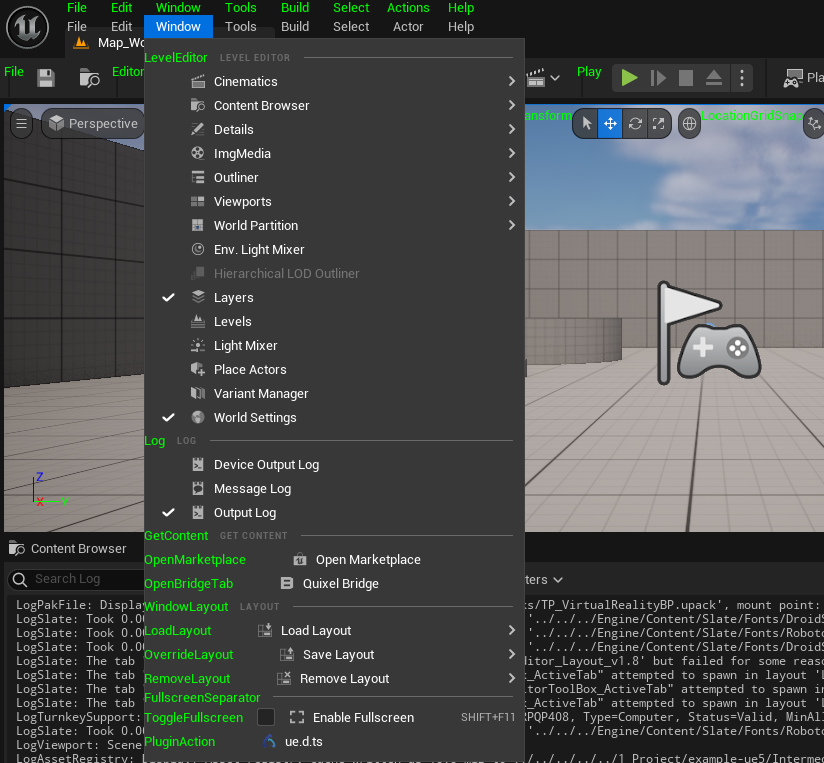824x763 pixels.
Task: Tick the Enable Fullscreen checkbox
Action: click(x=266, y=717)
